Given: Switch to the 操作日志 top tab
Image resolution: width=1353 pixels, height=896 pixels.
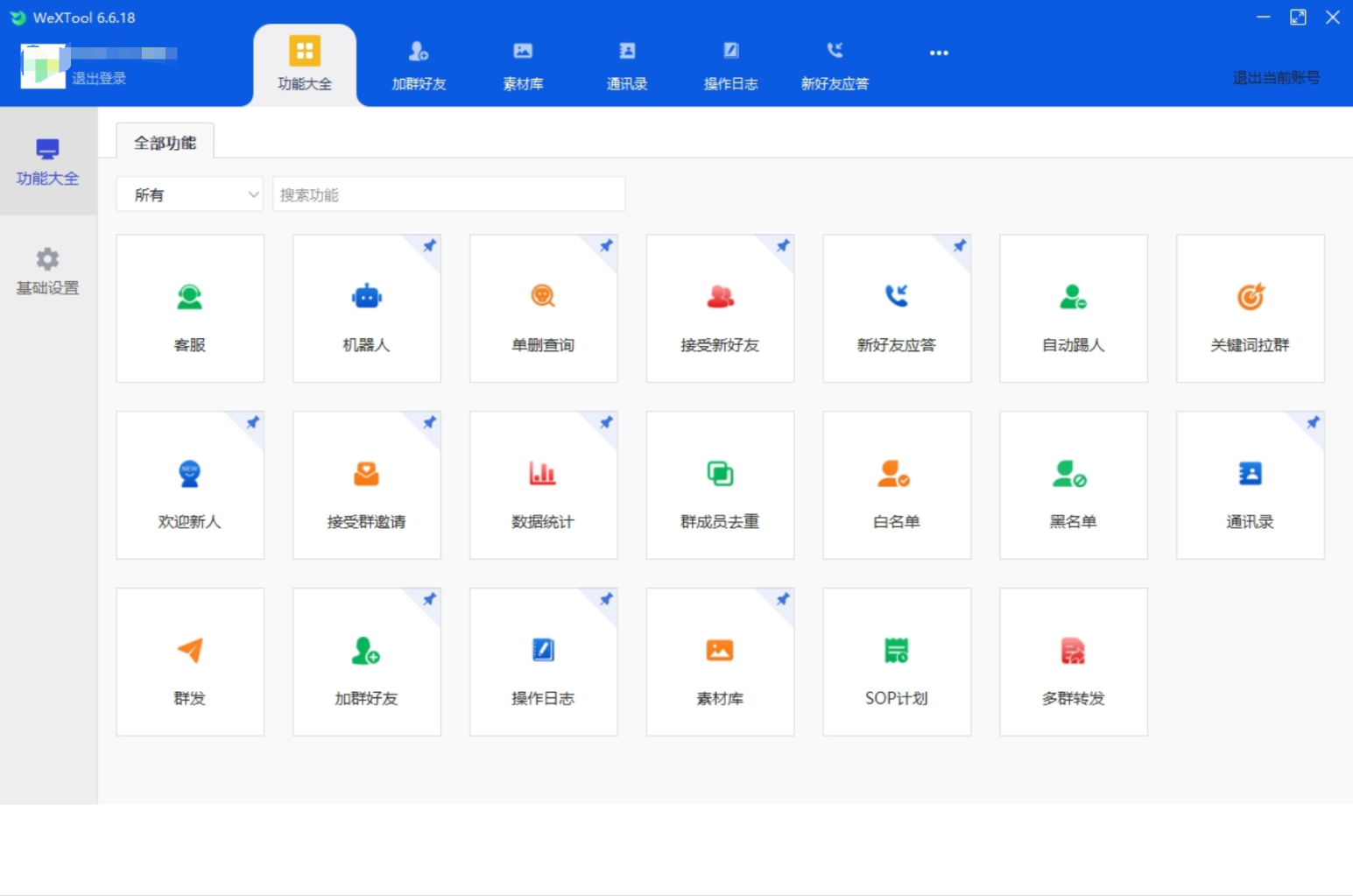Looking at the screenshot, I should 730,66.
